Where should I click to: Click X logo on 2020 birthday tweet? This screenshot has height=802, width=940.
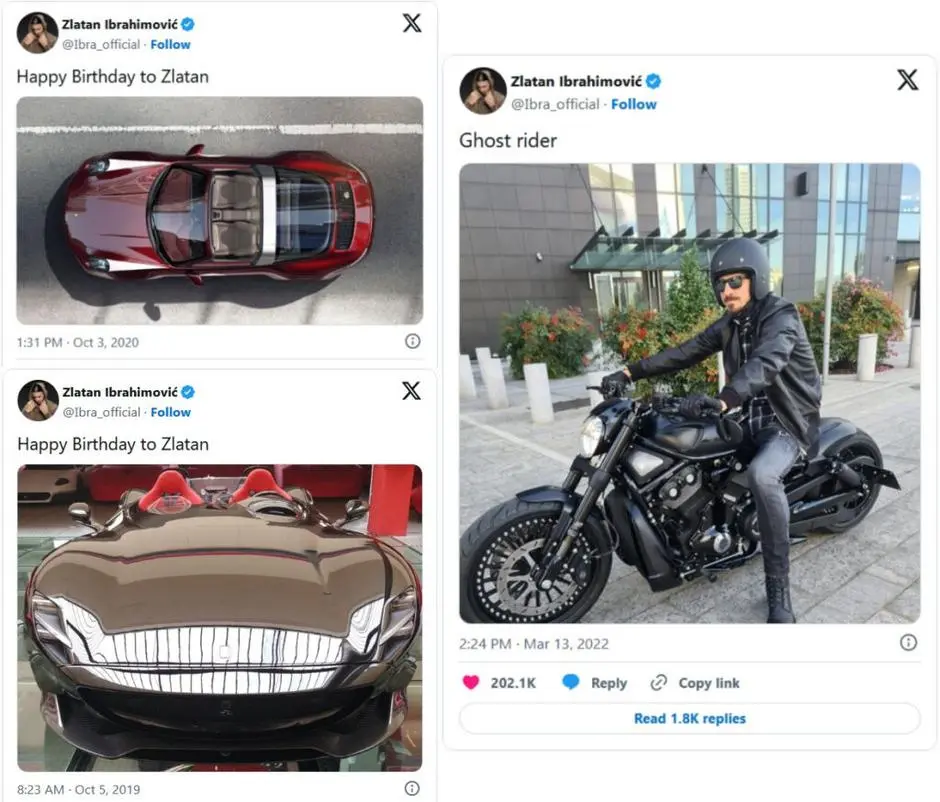point(412,23)
